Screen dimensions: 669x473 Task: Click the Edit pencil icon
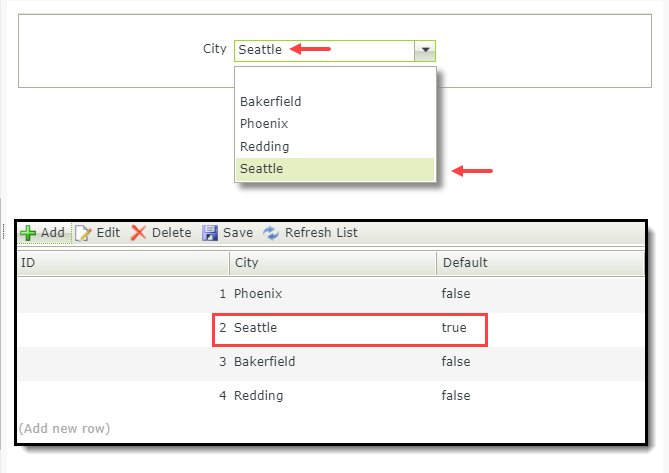[x=83, y=233]
